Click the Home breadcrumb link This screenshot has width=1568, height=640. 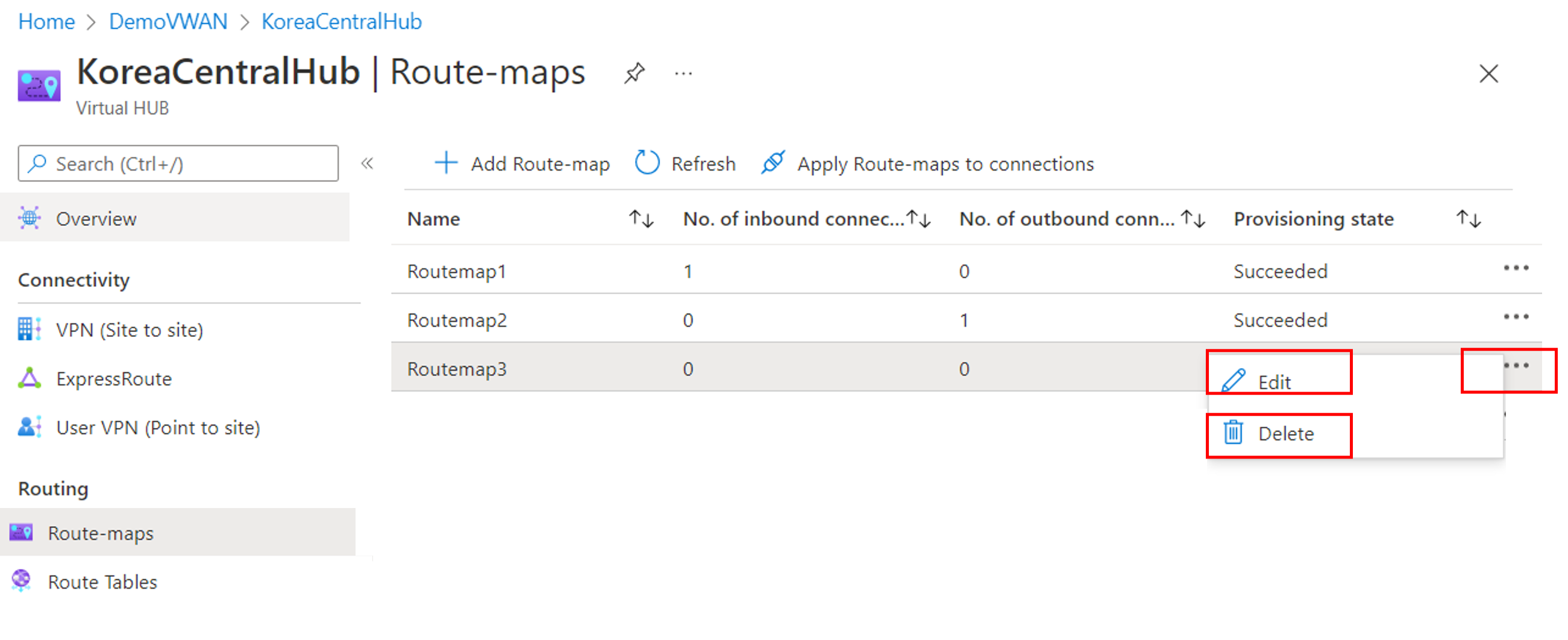coord(46,22)
